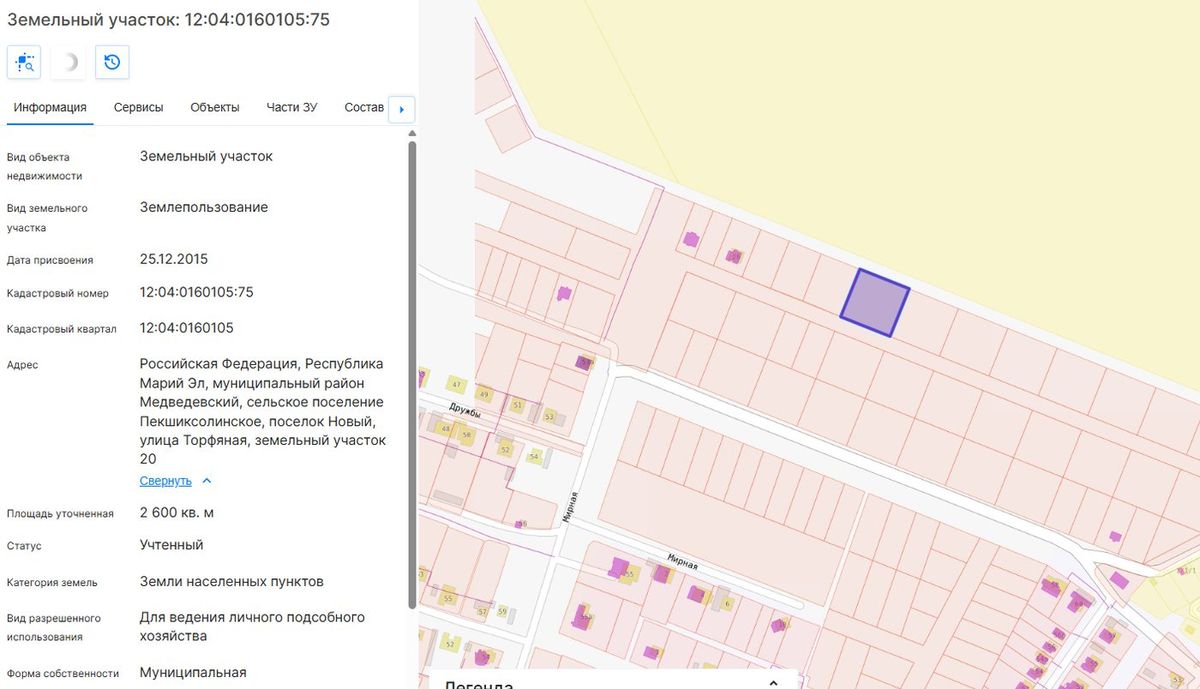Click the Кадастровый номер value 12:04:0160105:75
Screen dimensions: 1200x689
click(x=197, y=293)
